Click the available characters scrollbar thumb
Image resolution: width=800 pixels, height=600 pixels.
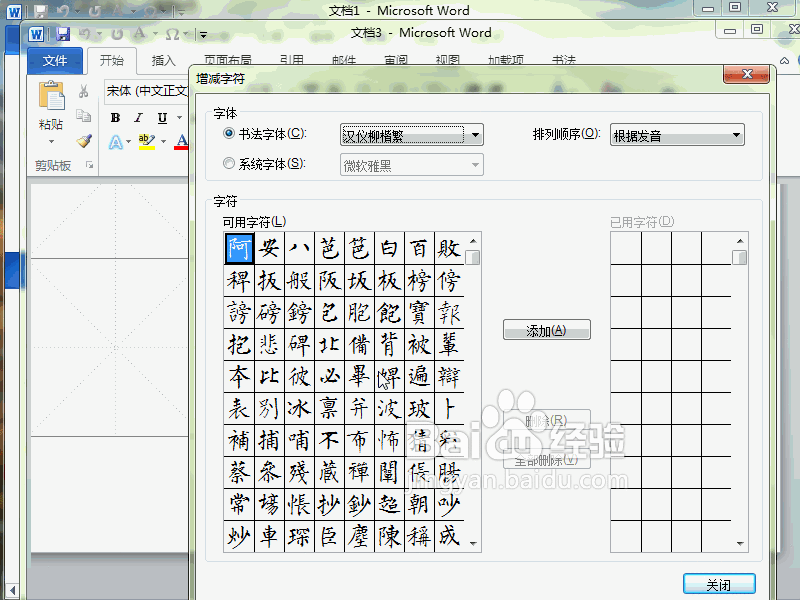tap(473, 257)
